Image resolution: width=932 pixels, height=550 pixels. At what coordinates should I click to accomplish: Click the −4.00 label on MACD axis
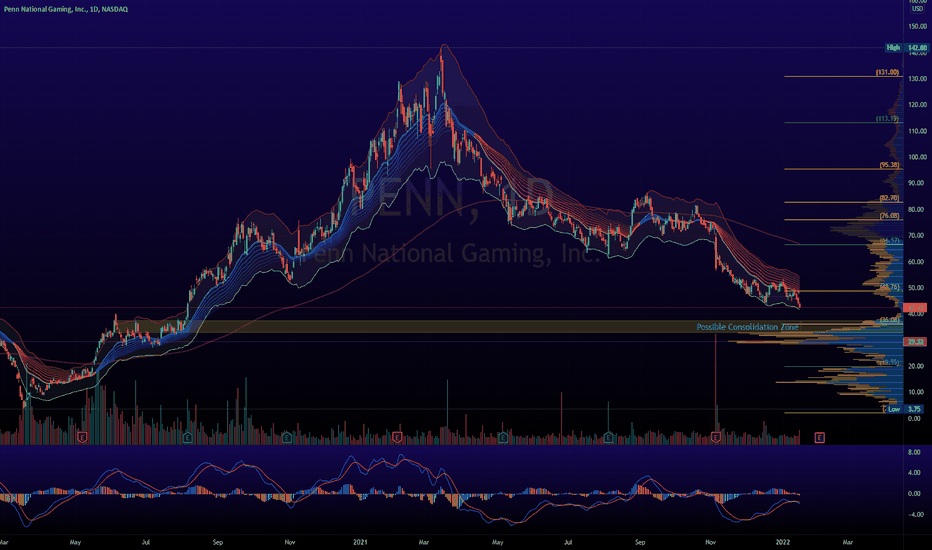[915, 515]
